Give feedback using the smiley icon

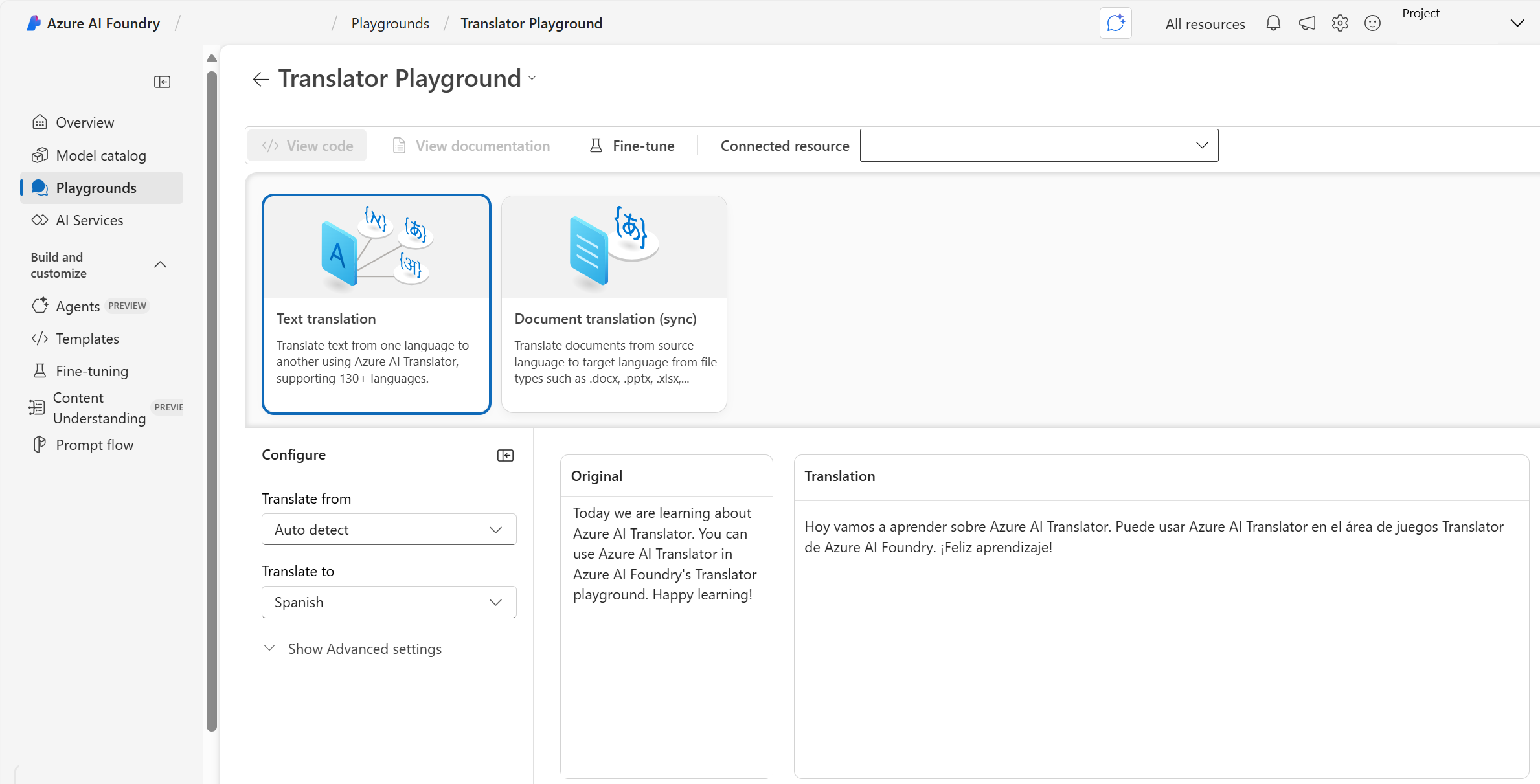point(1372,23)
